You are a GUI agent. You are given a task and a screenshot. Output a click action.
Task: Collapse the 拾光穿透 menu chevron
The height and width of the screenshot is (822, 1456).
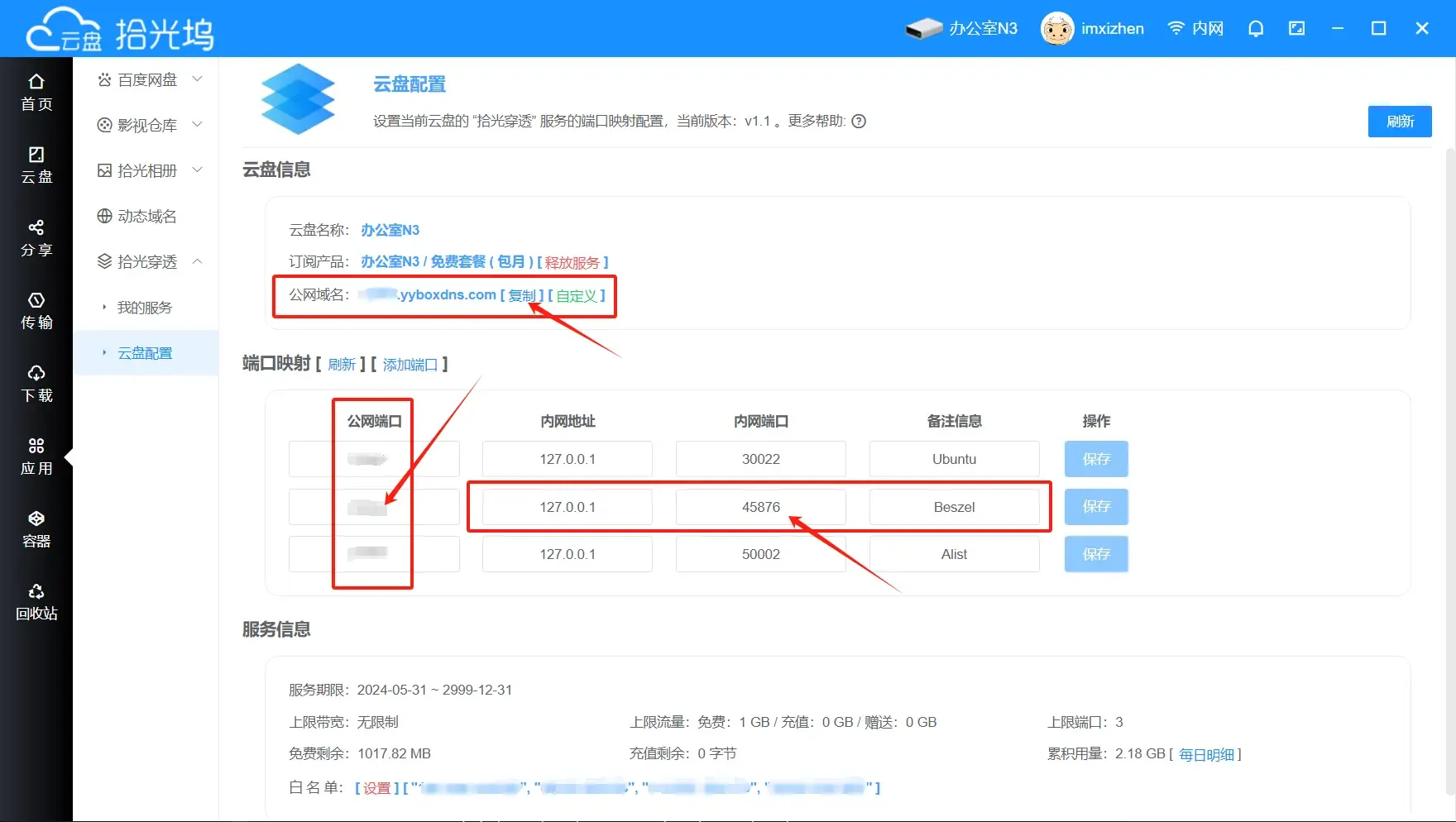click(197, 261)
